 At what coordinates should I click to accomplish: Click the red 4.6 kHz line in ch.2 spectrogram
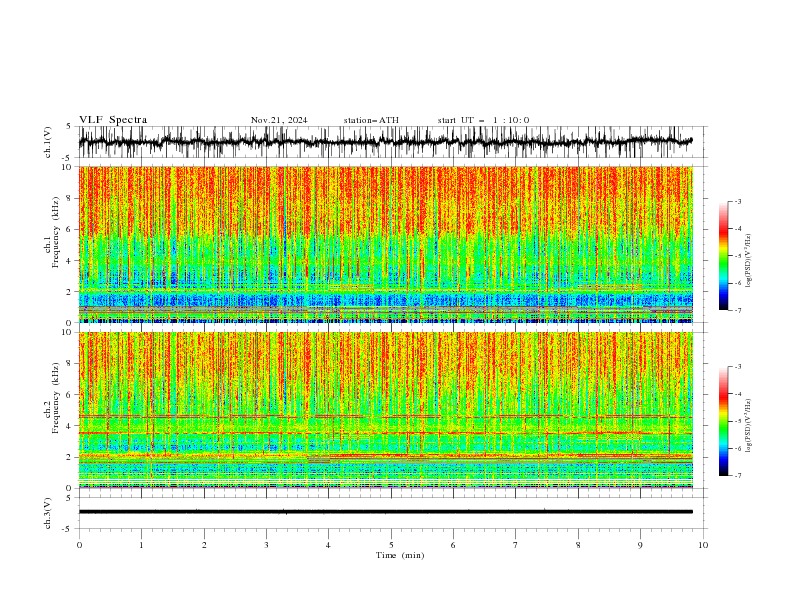pyautogui.click(x=386, y=417)
